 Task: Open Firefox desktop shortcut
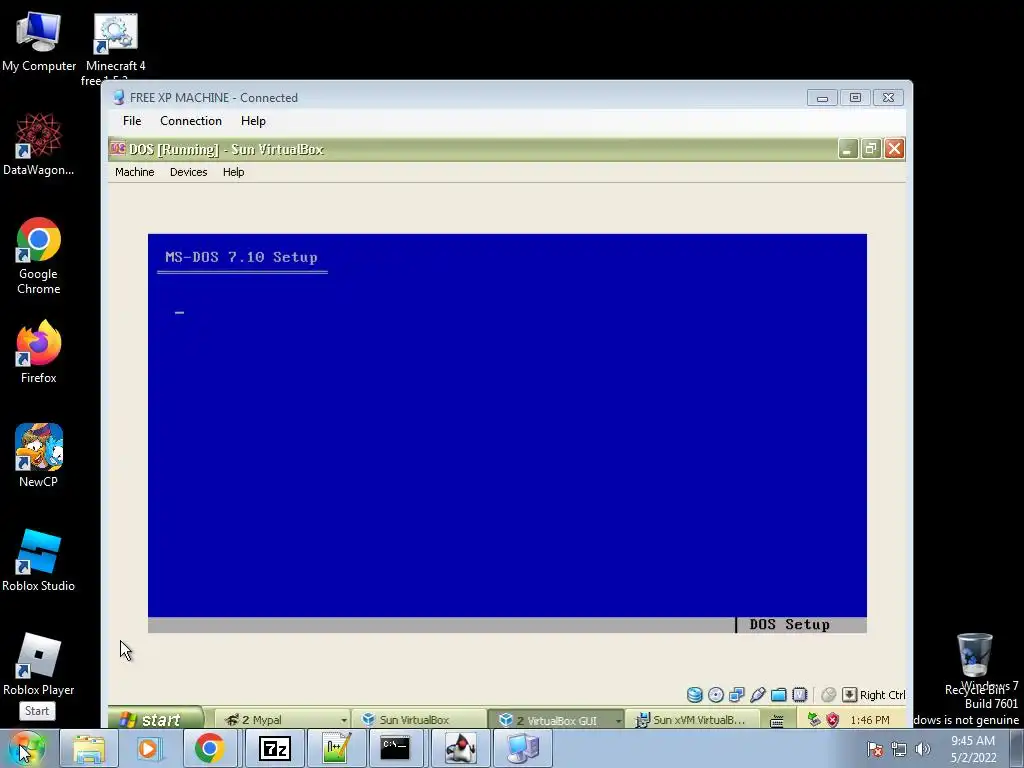pos(39,351)
